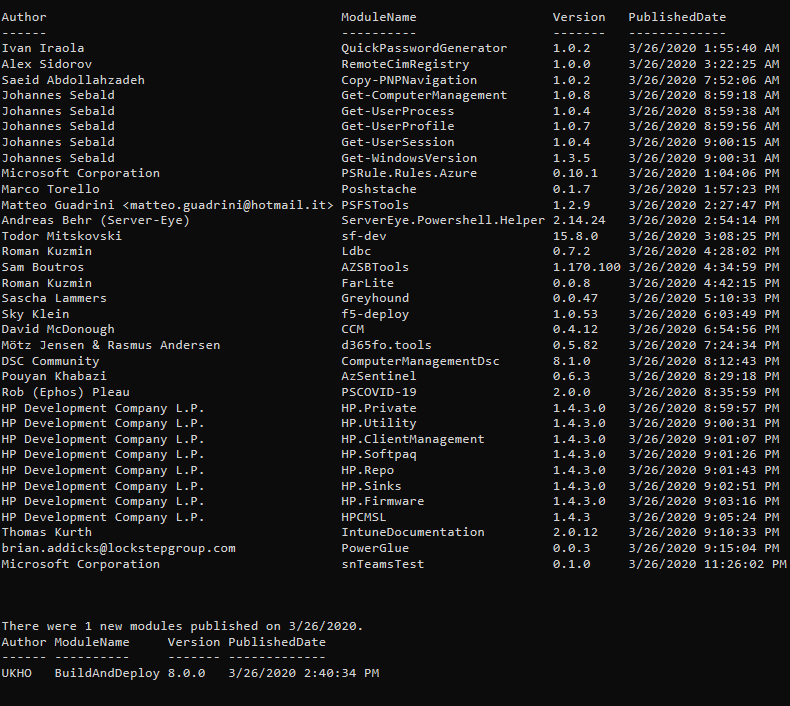The width and height of the screenshot is (790, 706).
Task: Click author Todor Mitskovski
Action: (61, 236)
